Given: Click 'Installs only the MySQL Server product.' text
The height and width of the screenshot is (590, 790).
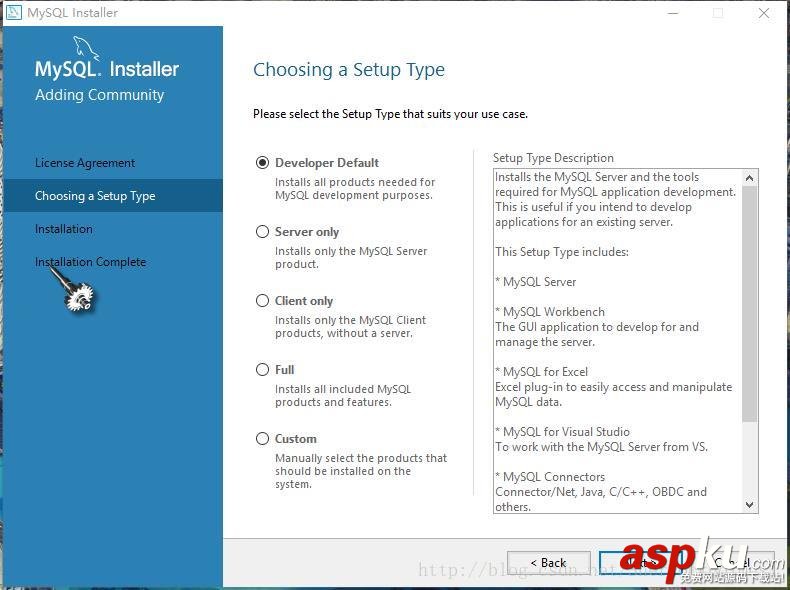Looking at the screenshot, I should coord(351,257).
